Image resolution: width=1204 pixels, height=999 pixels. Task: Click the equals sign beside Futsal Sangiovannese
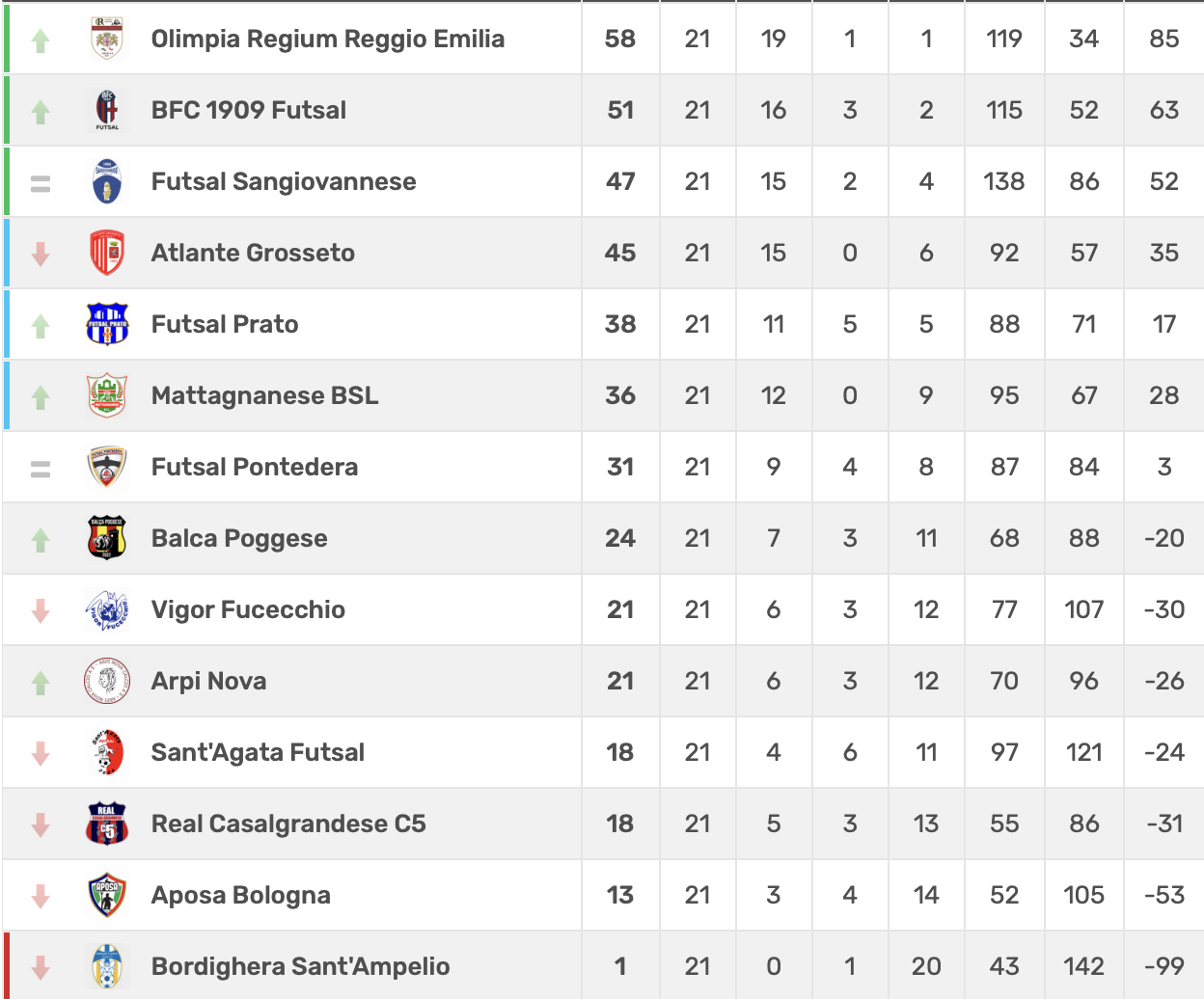pos(41,183)
